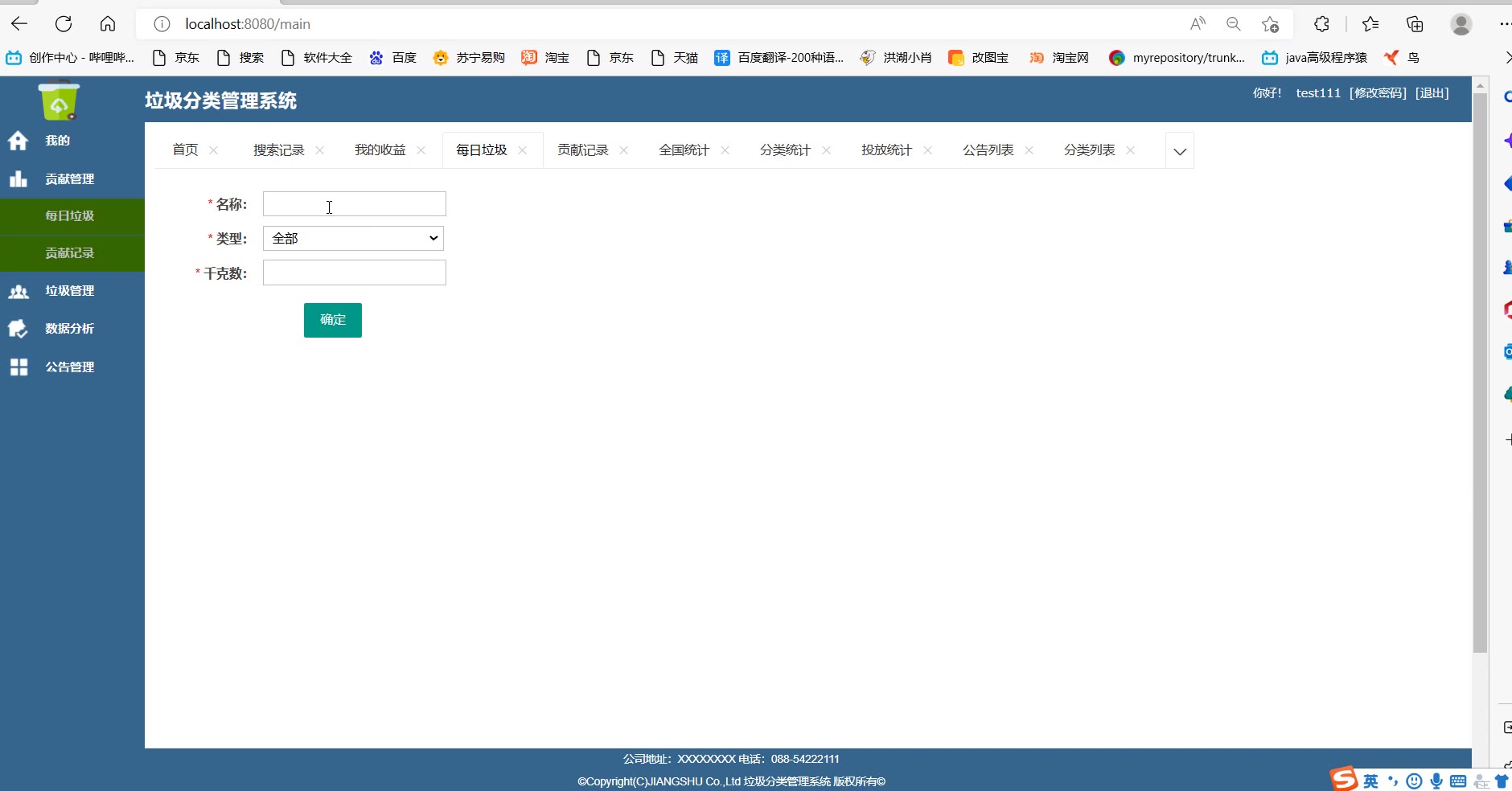Click the microphone icon in input method bar
This screenshot has height=791, width=1512.
point(1436,781)
